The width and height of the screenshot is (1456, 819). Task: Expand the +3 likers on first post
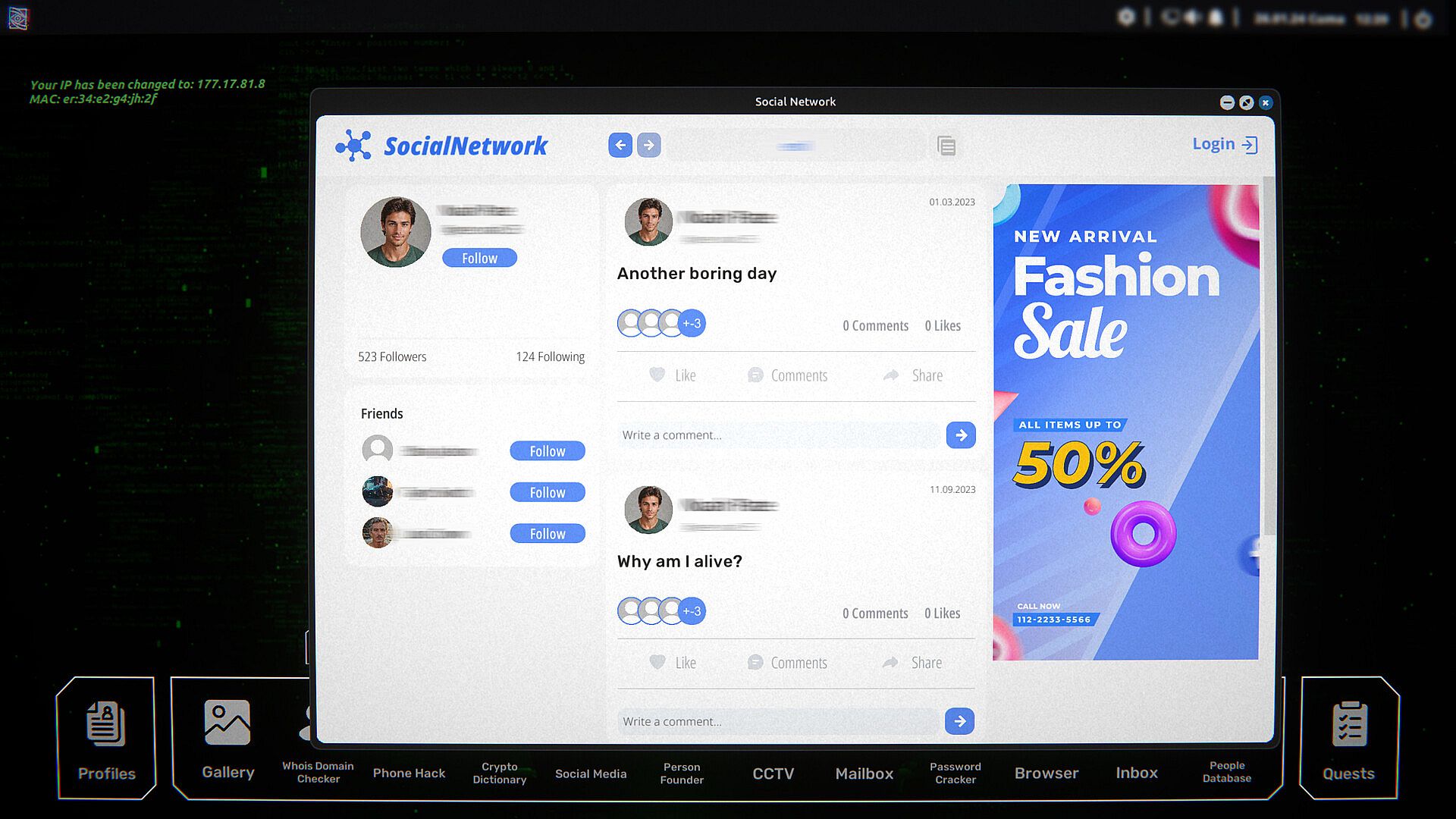coord(692,324)
